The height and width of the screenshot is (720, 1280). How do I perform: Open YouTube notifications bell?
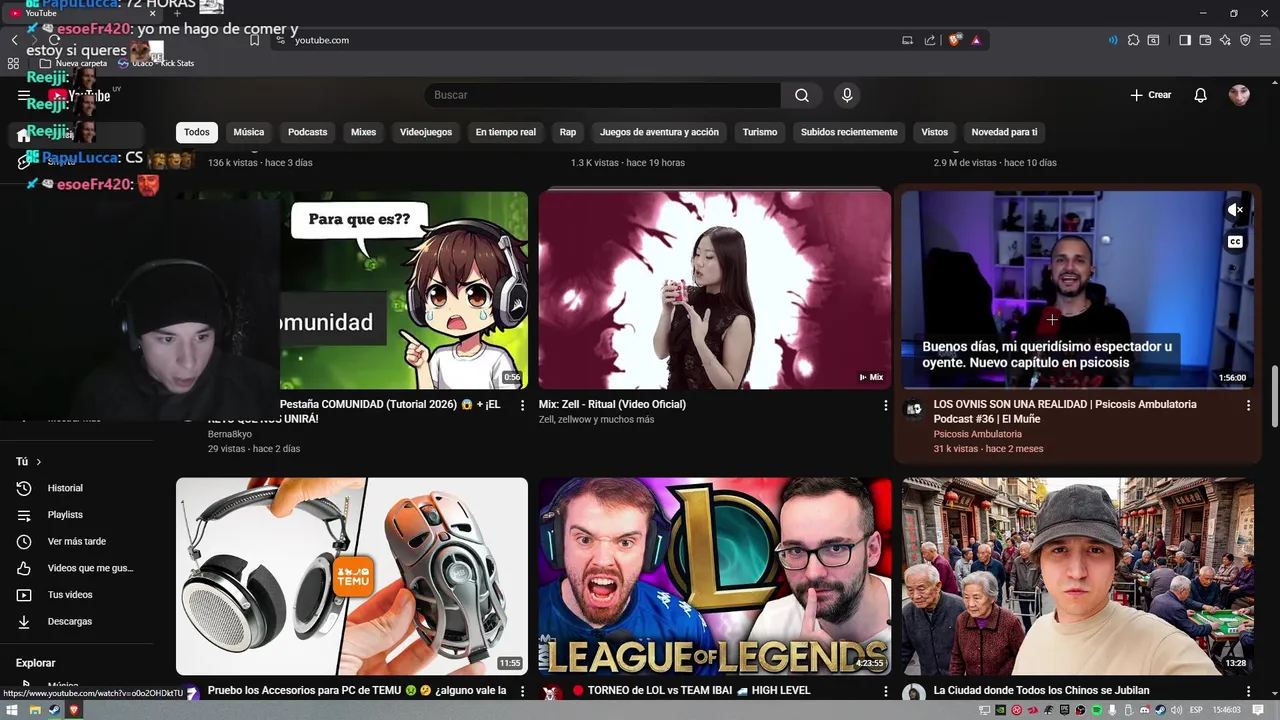[x=1200, y=95]
